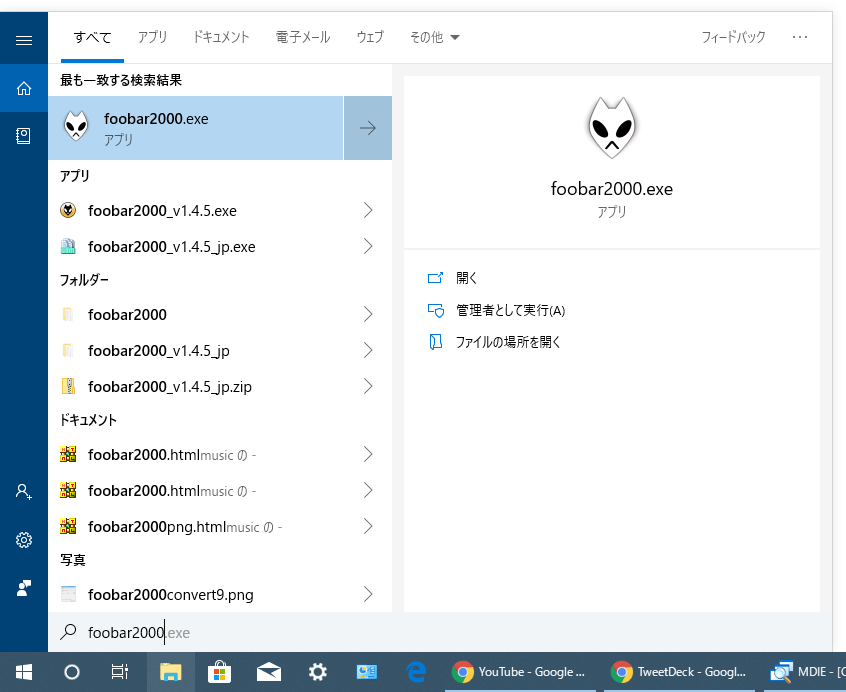Click the add account icon in sidebar

click(24, 491)
